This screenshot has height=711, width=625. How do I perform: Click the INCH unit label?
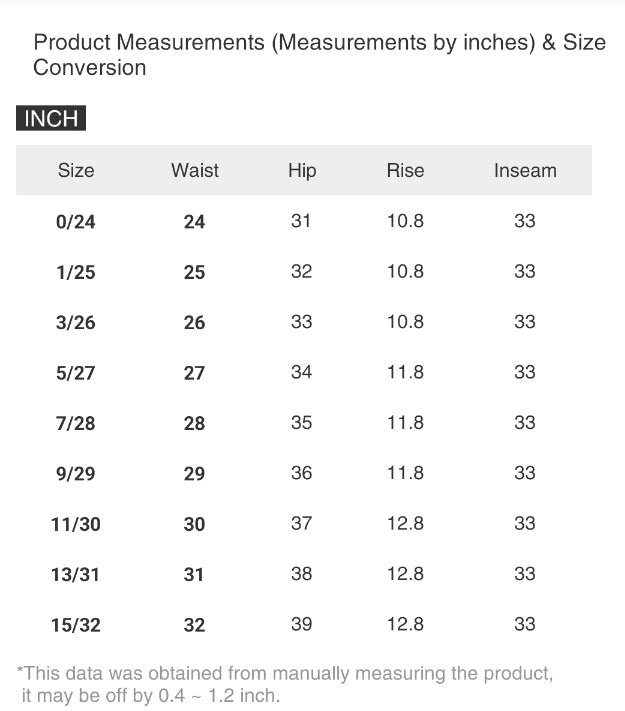point(51,119)
